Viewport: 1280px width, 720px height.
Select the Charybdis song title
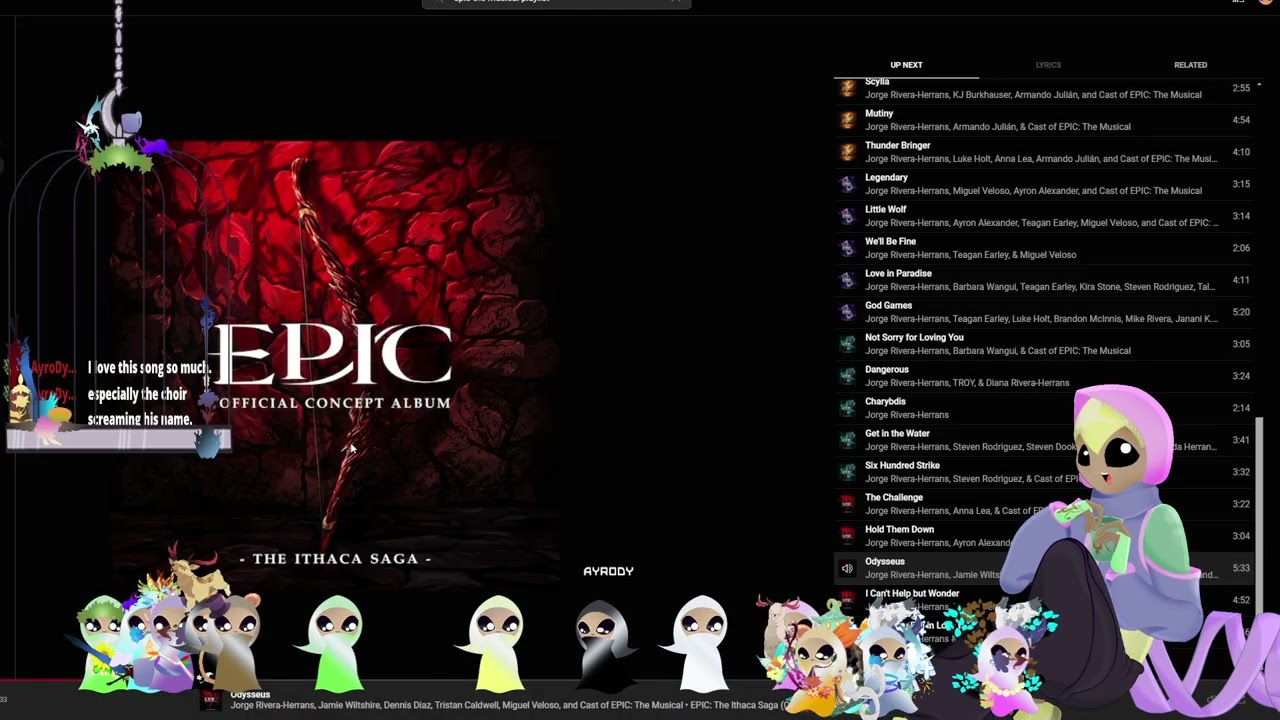click(885, 402)
